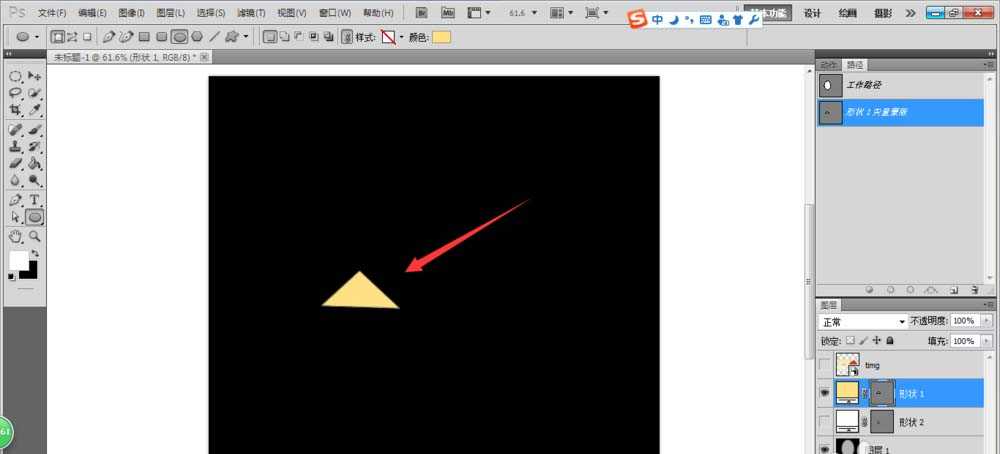Select the Crop tool in toolbox
The height and width of the screenshot is (454, 1000).
(x=16, y=109)
